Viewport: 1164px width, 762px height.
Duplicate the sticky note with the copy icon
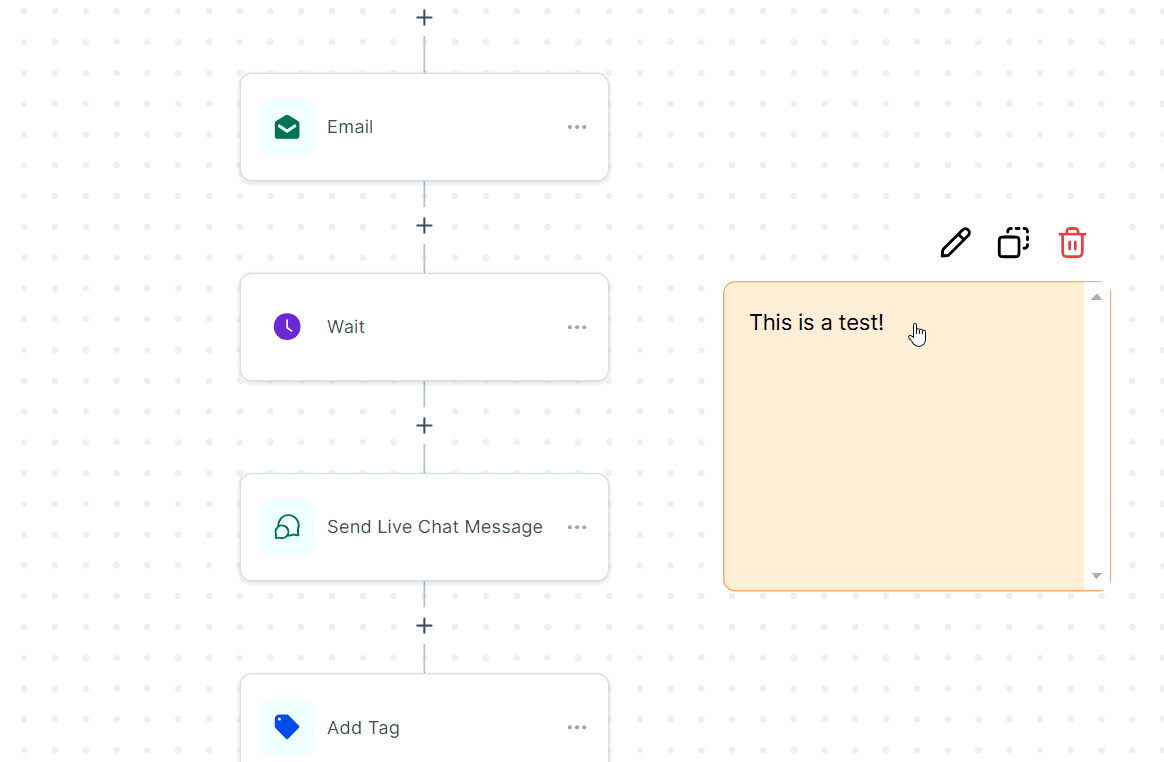point(1013,242)
